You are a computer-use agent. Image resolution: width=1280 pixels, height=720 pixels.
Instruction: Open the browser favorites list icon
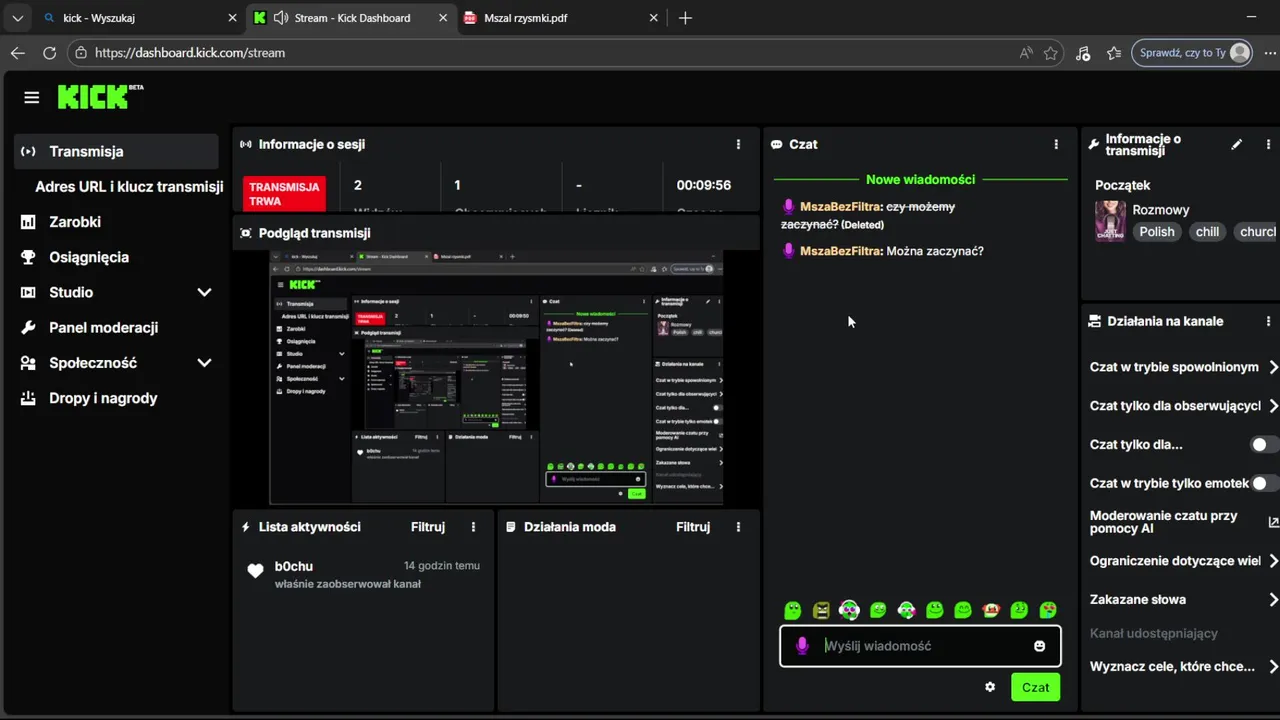[x=1114, y=53]
